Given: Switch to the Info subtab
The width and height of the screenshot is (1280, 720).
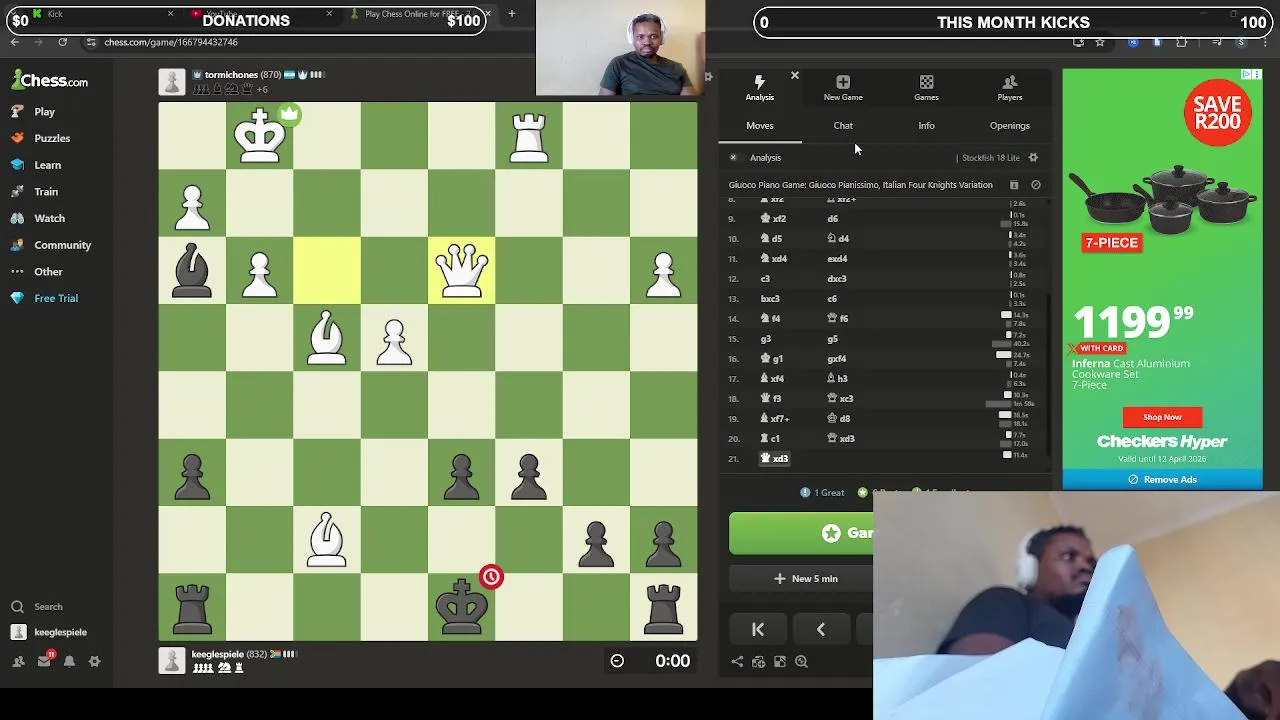Looking at the screenshot, I should 926,126.
